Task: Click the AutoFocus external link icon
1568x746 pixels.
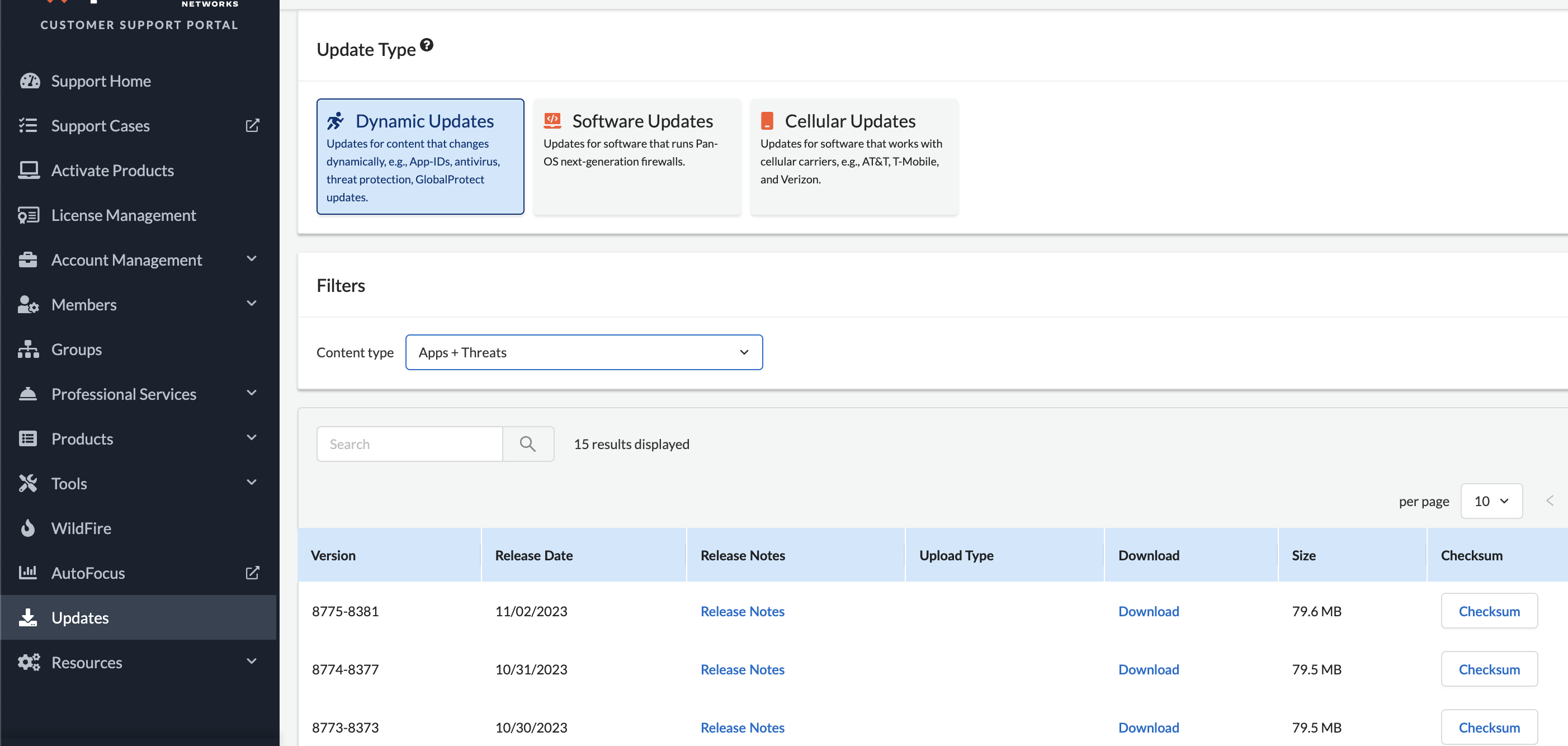Action: 252,573
